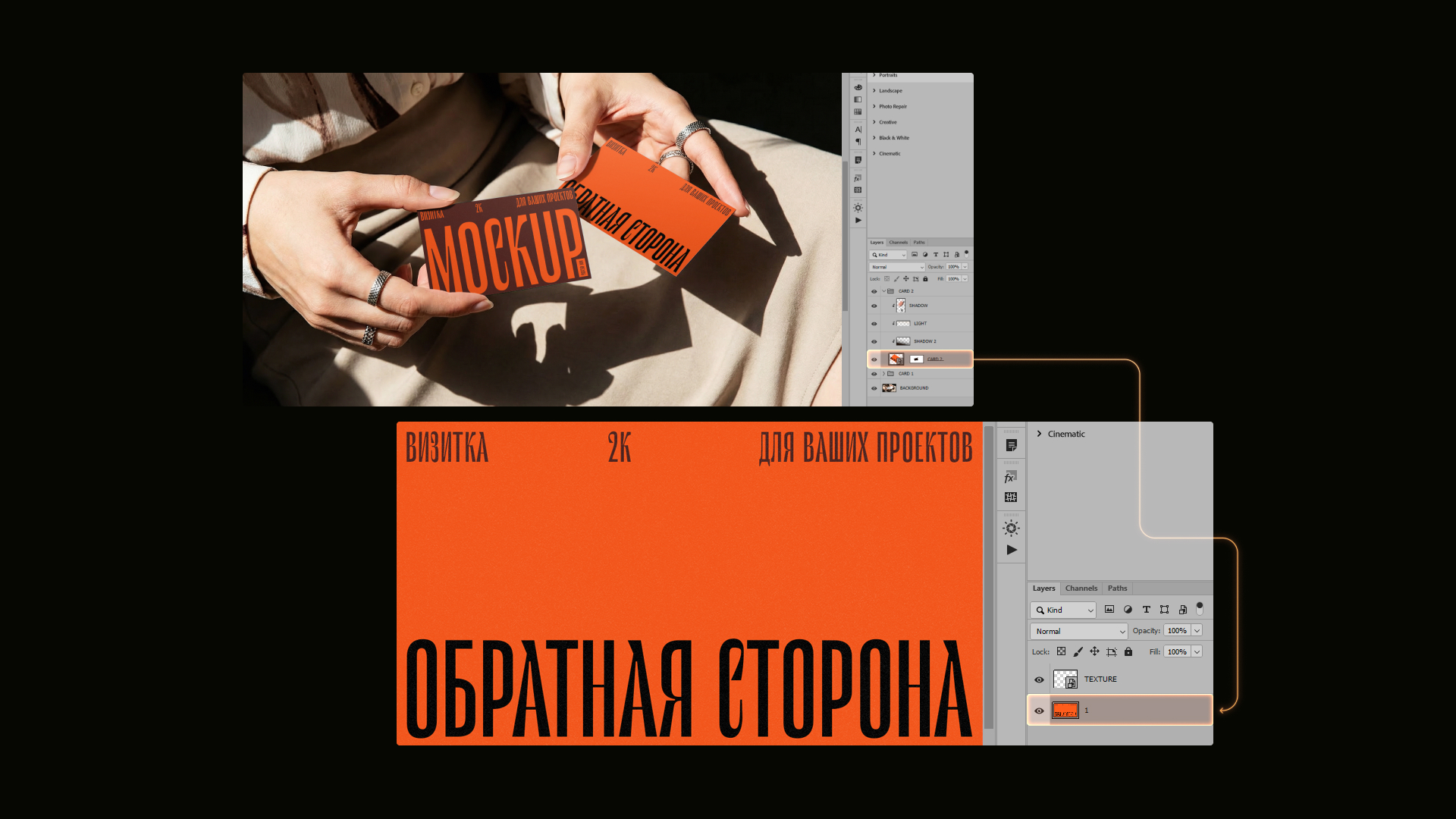Viewport: 1456px width, 819px height.
Task: Click the underlined CARD 2 layer name
Action: point(935,359)
